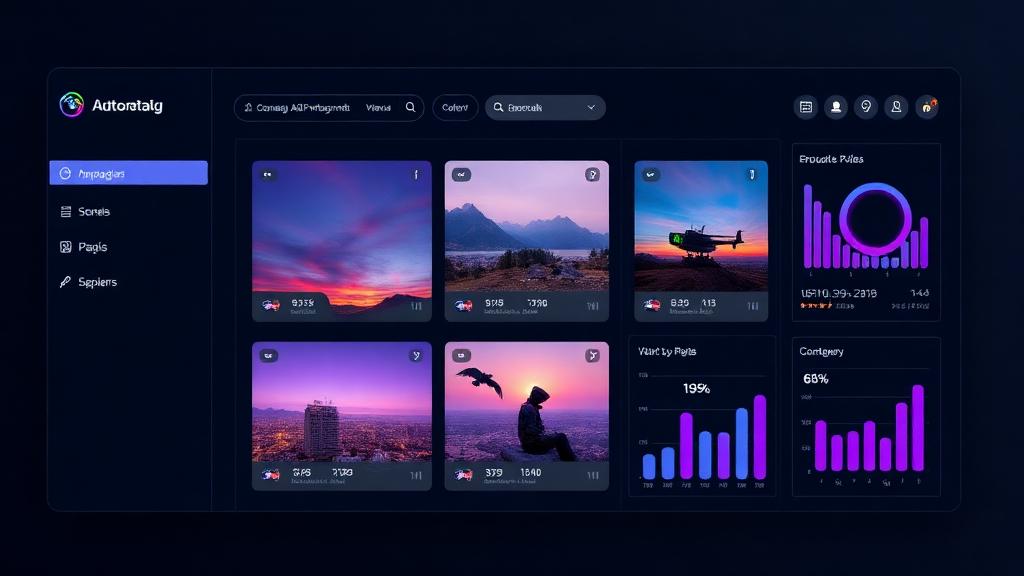Click the solid user silhouette header icon

coord(836,107)
